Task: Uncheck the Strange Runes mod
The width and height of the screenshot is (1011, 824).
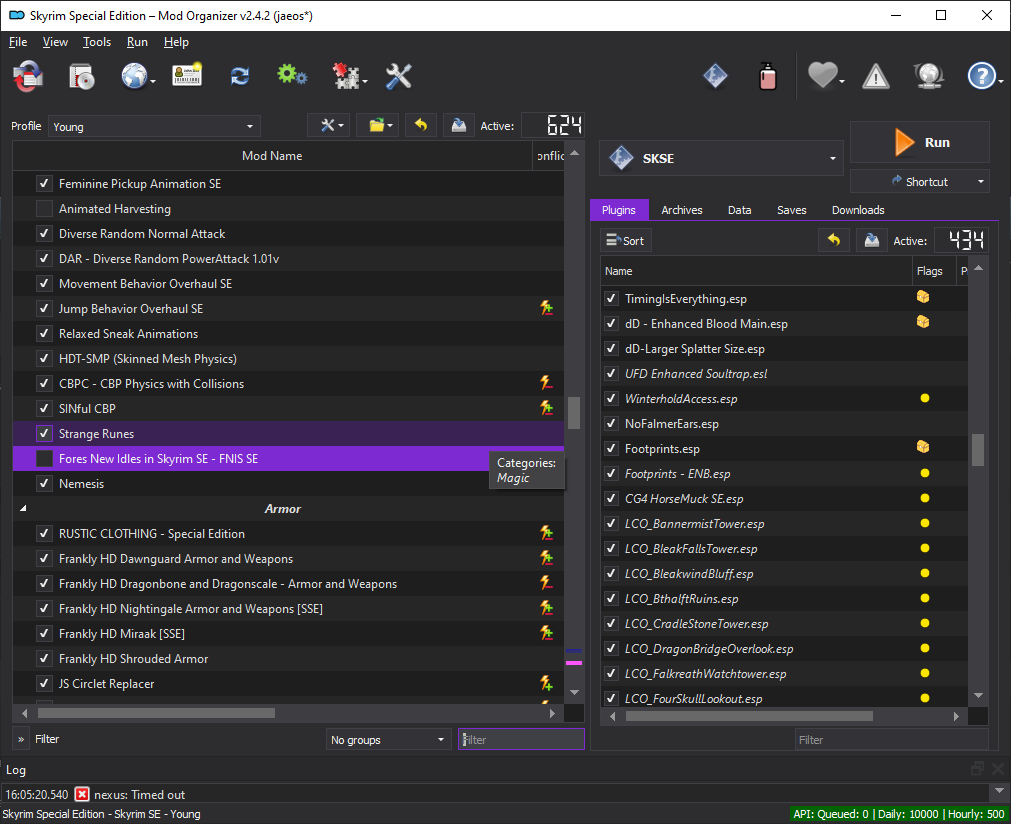Action: [x=44, y=433]
